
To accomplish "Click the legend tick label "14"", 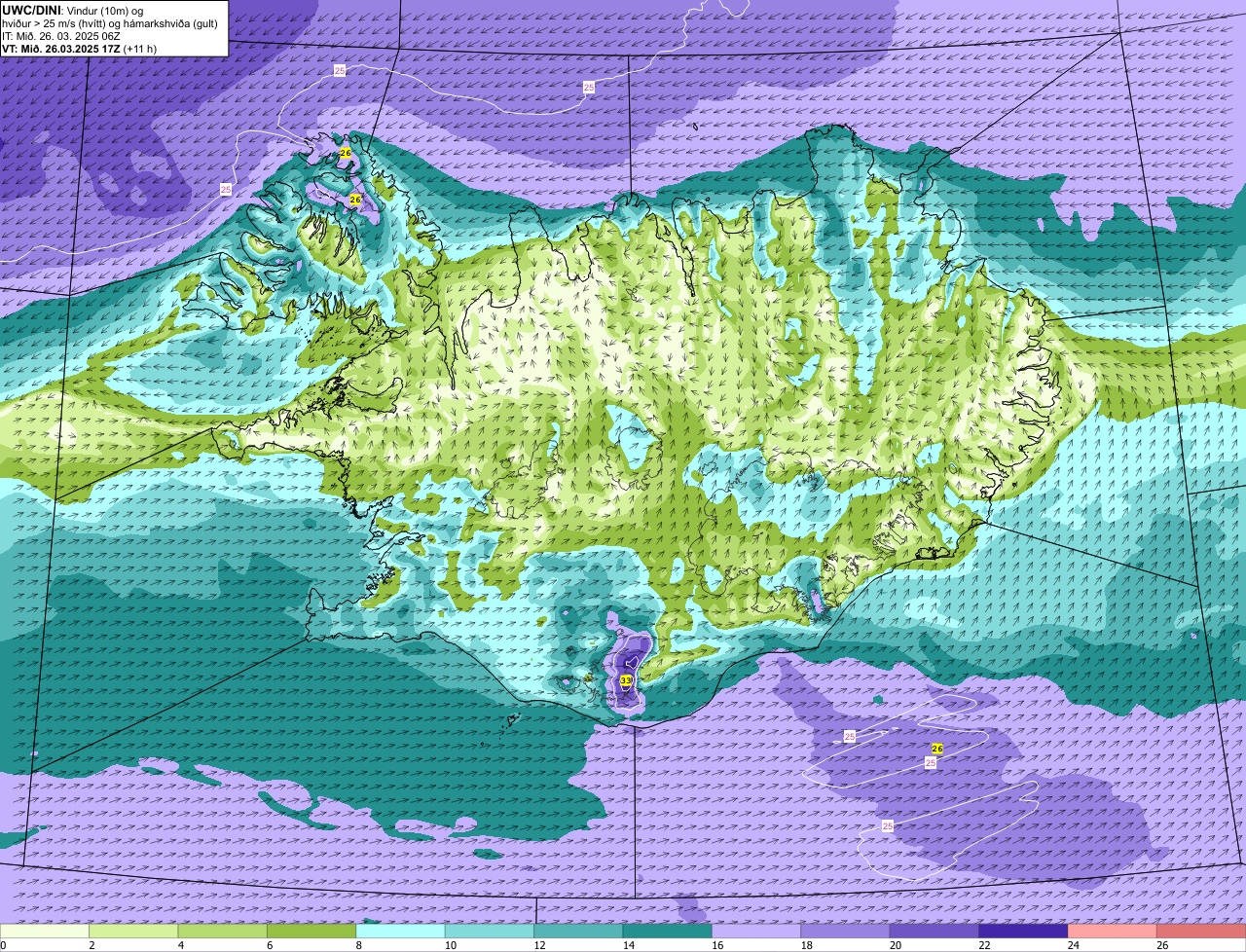I will 629,945.
